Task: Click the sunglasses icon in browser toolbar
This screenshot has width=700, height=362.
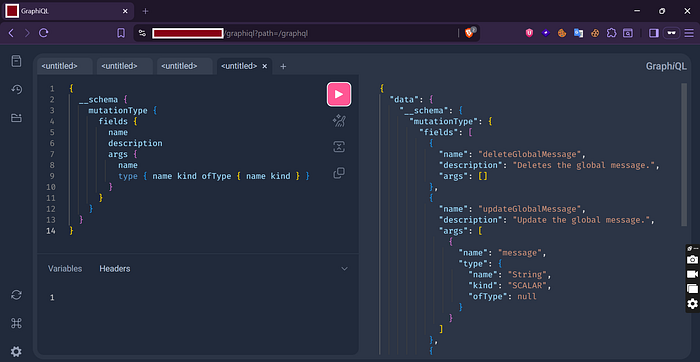Action: 671,33
